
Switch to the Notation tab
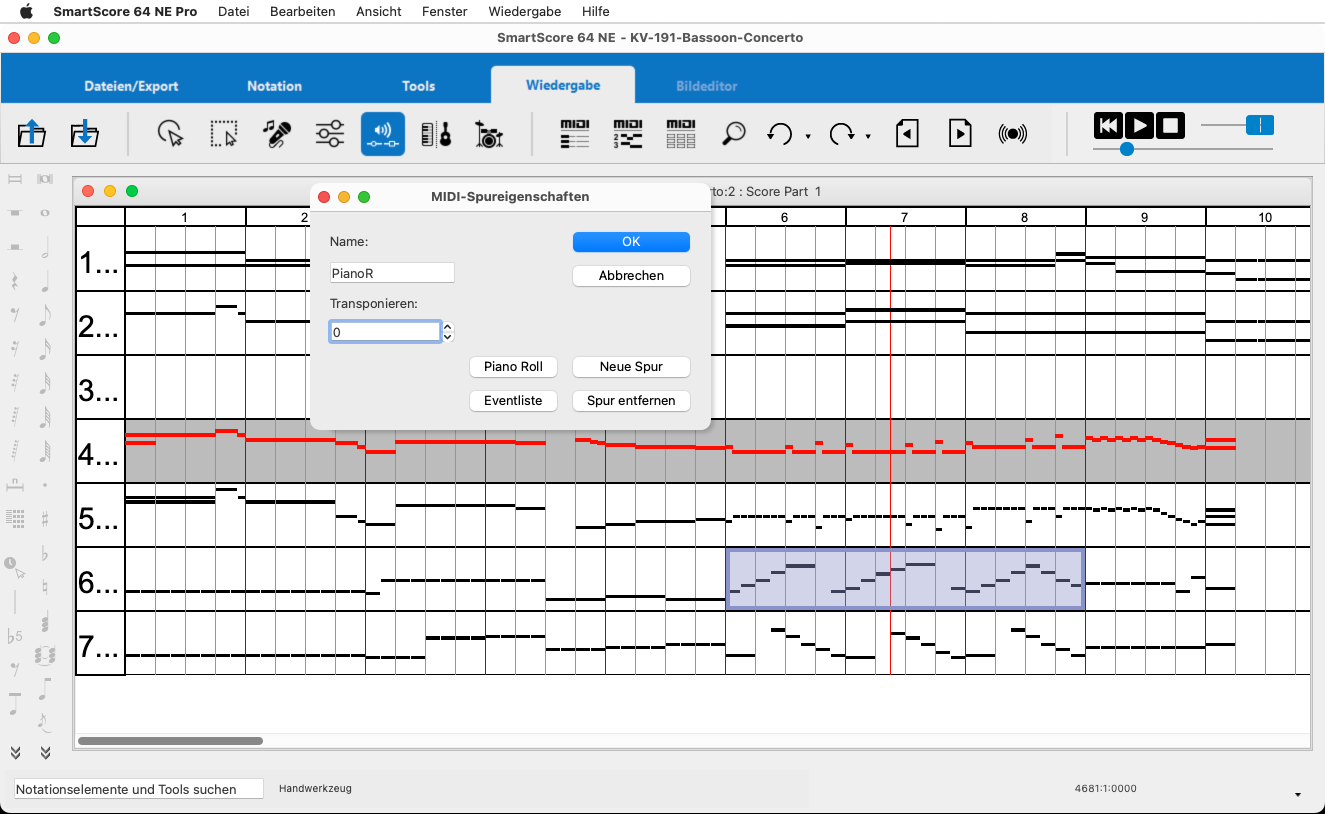coord(274,86)
